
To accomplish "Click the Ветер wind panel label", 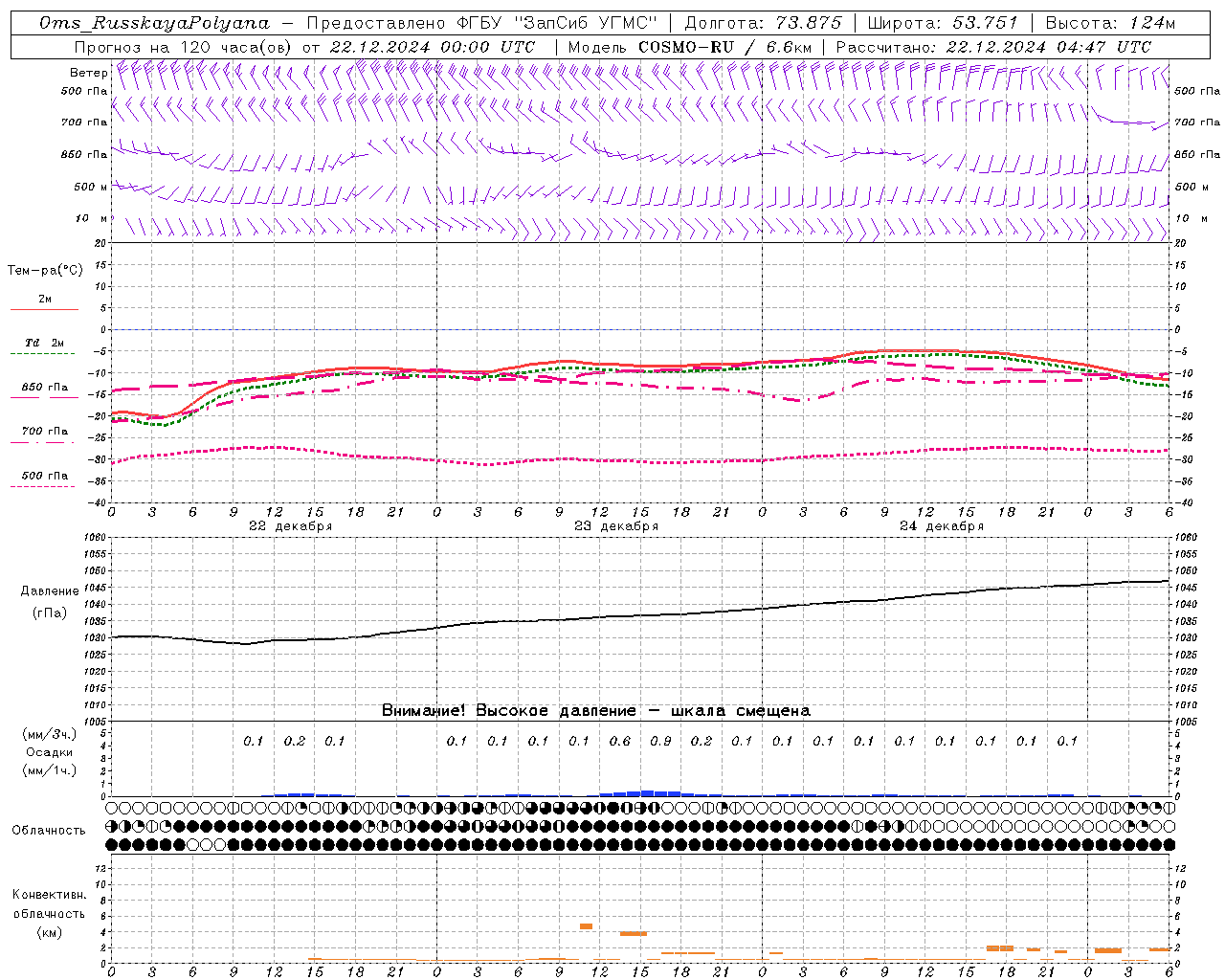I will (88, 73).
